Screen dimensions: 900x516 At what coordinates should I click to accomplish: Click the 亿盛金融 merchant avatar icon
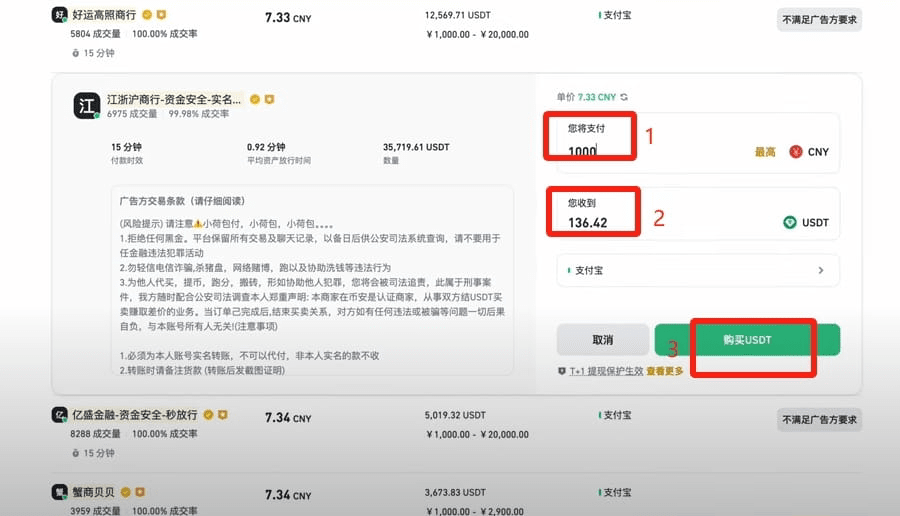[x=60, y=415]
